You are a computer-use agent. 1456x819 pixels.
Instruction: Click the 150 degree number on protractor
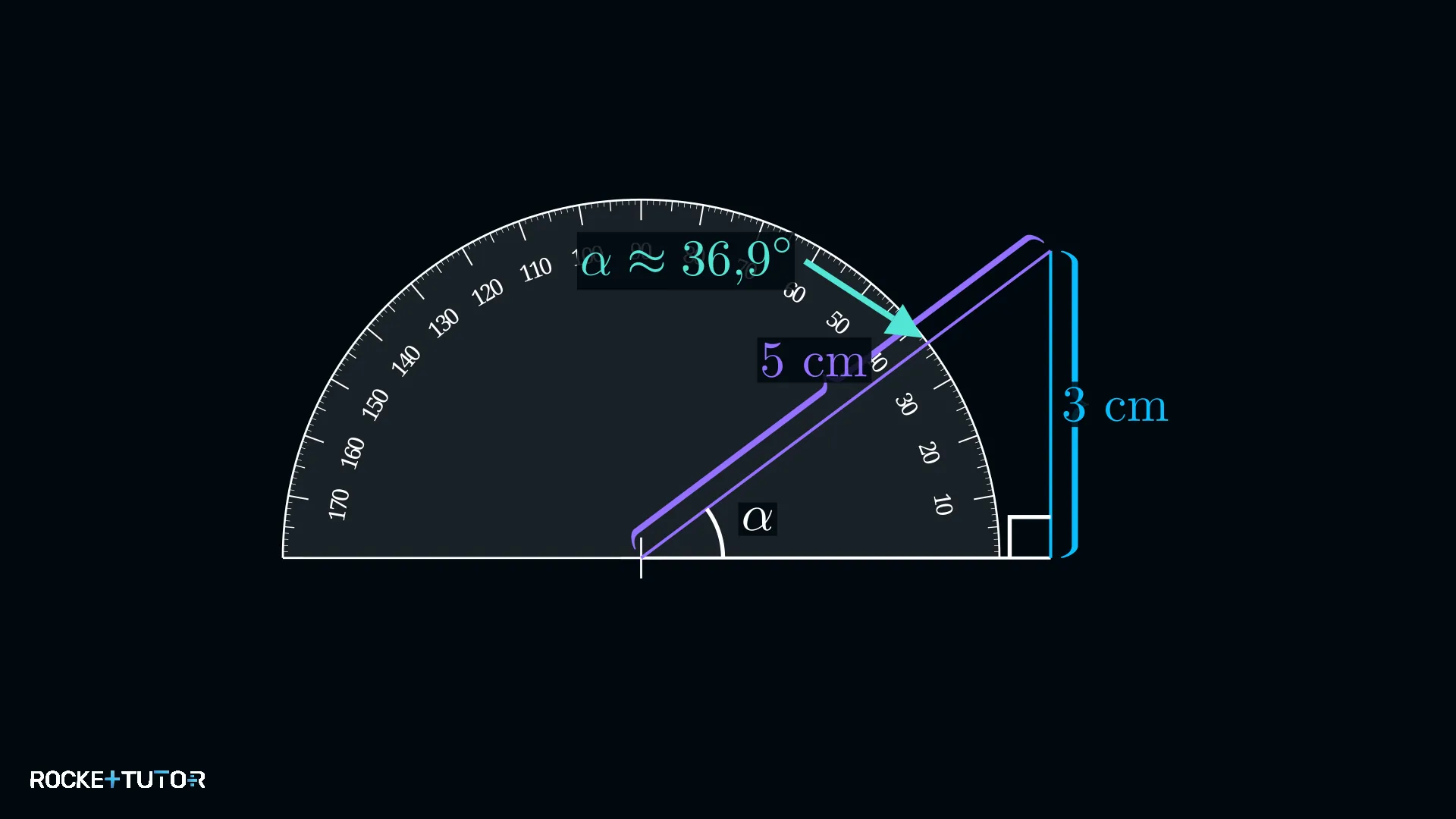pos(375,404)
